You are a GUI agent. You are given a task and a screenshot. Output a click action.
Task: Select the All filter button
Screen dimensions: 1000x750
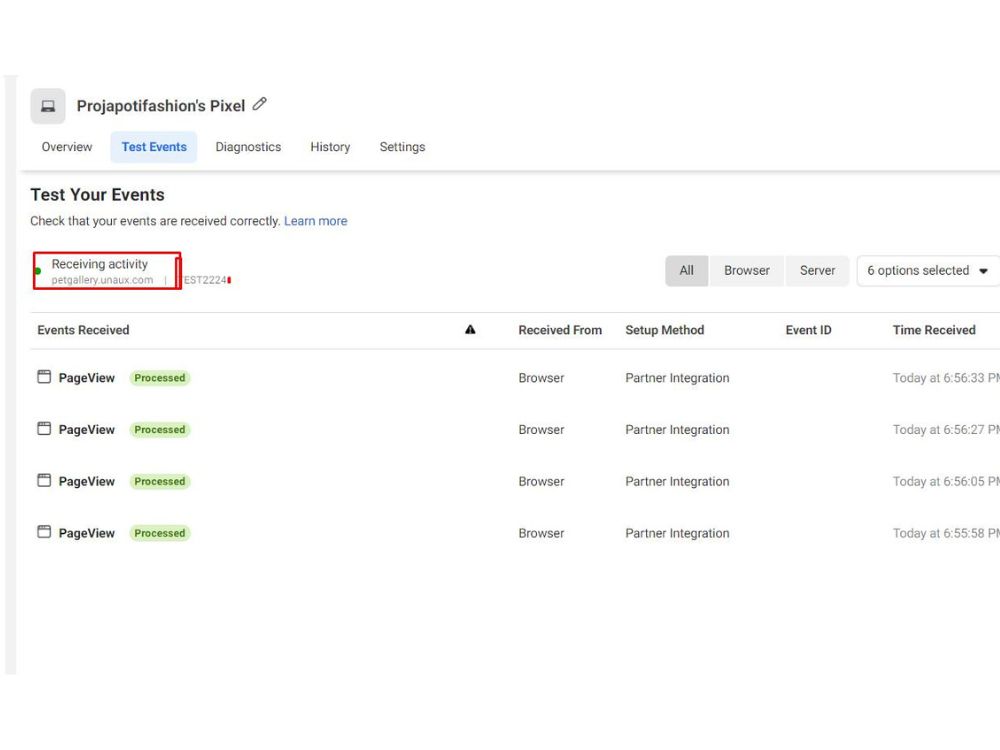(686, 270)
